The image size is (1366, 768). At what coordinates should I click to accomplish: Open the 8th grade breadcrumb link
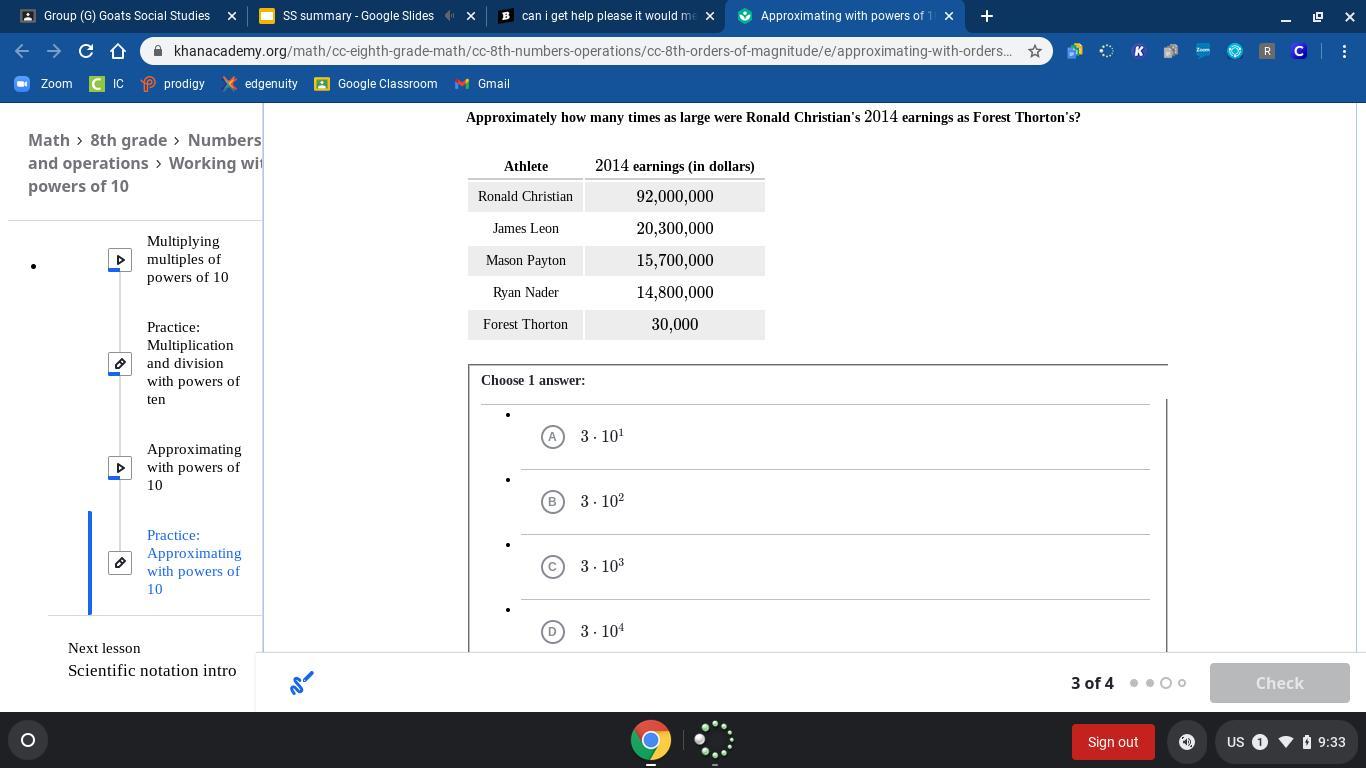click(x=128, y=140)
